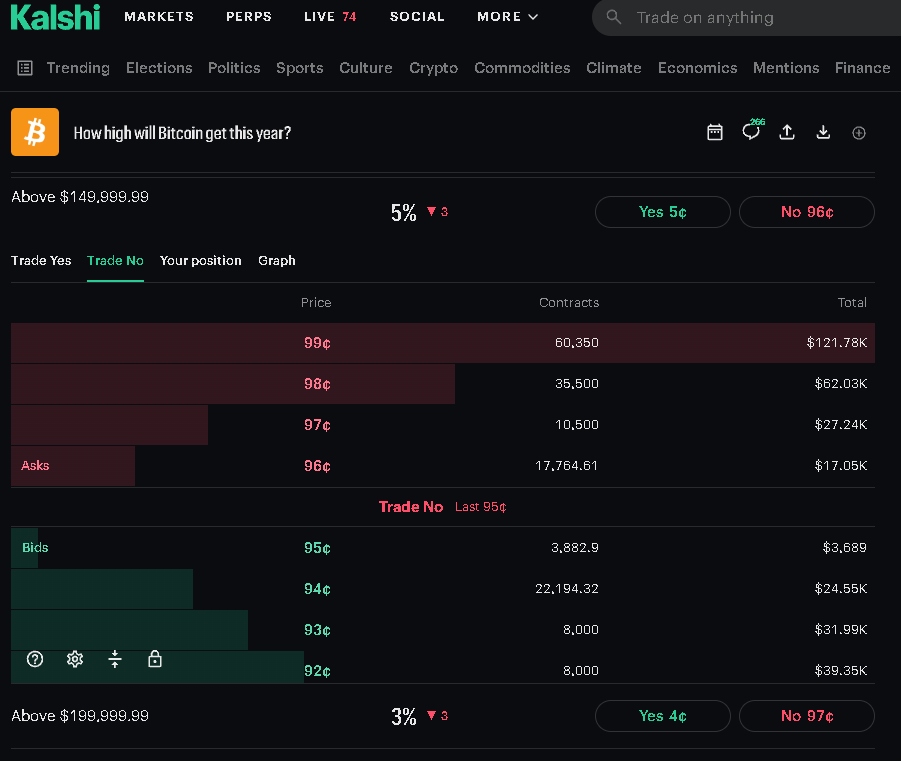Select the Sports category

[x=300, y=68]
